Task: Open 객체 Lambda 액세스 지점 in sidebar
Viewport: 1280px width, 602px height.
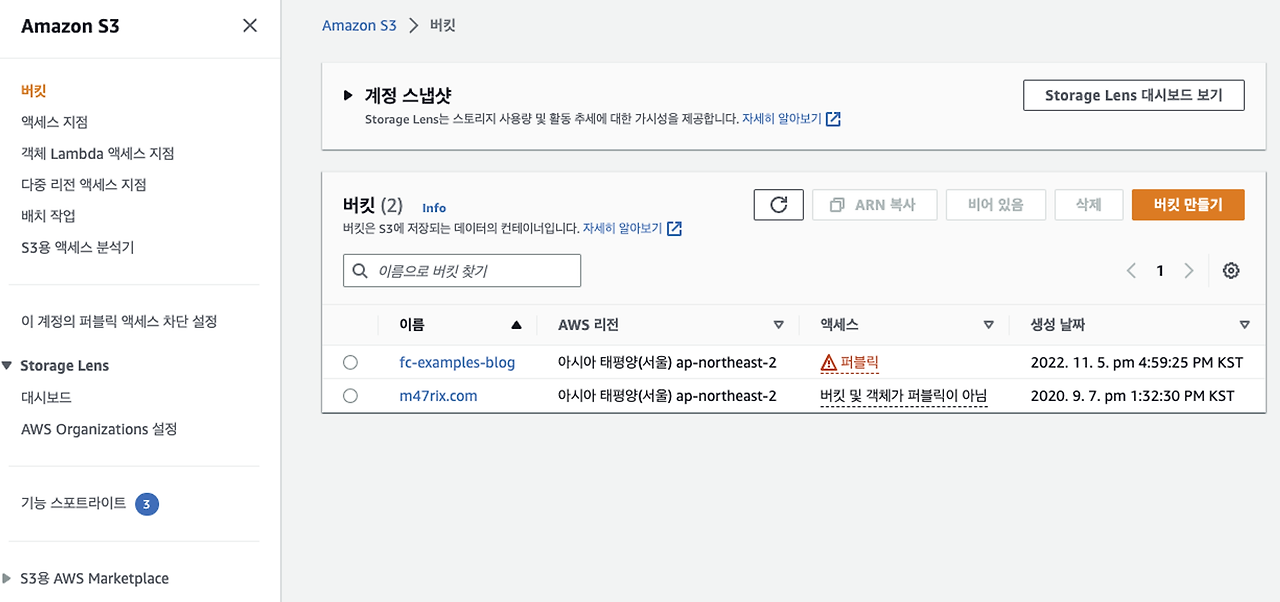Action: click(x=98, y=153)
